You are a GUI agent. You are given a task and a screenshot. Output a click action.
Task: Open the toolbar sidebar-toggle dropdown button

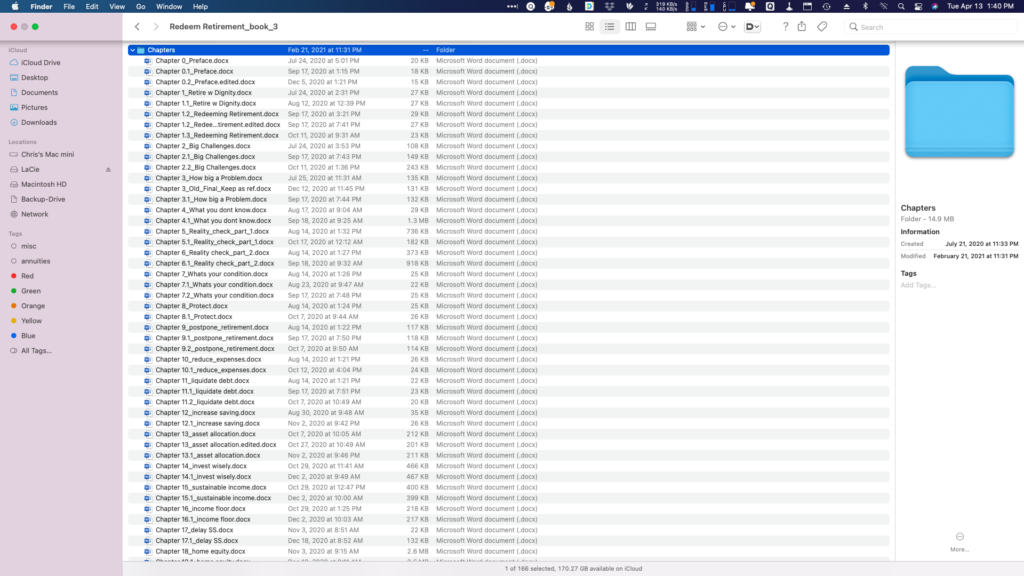[x=752, y=27]
